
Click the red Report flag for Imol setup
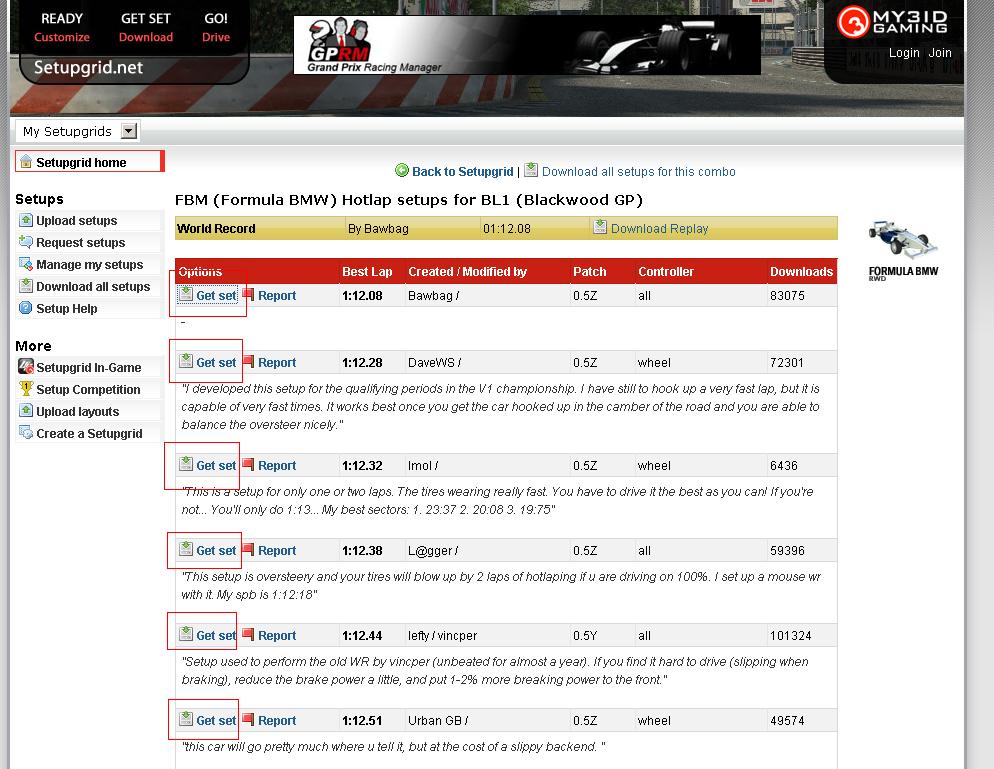pos(248,464)
